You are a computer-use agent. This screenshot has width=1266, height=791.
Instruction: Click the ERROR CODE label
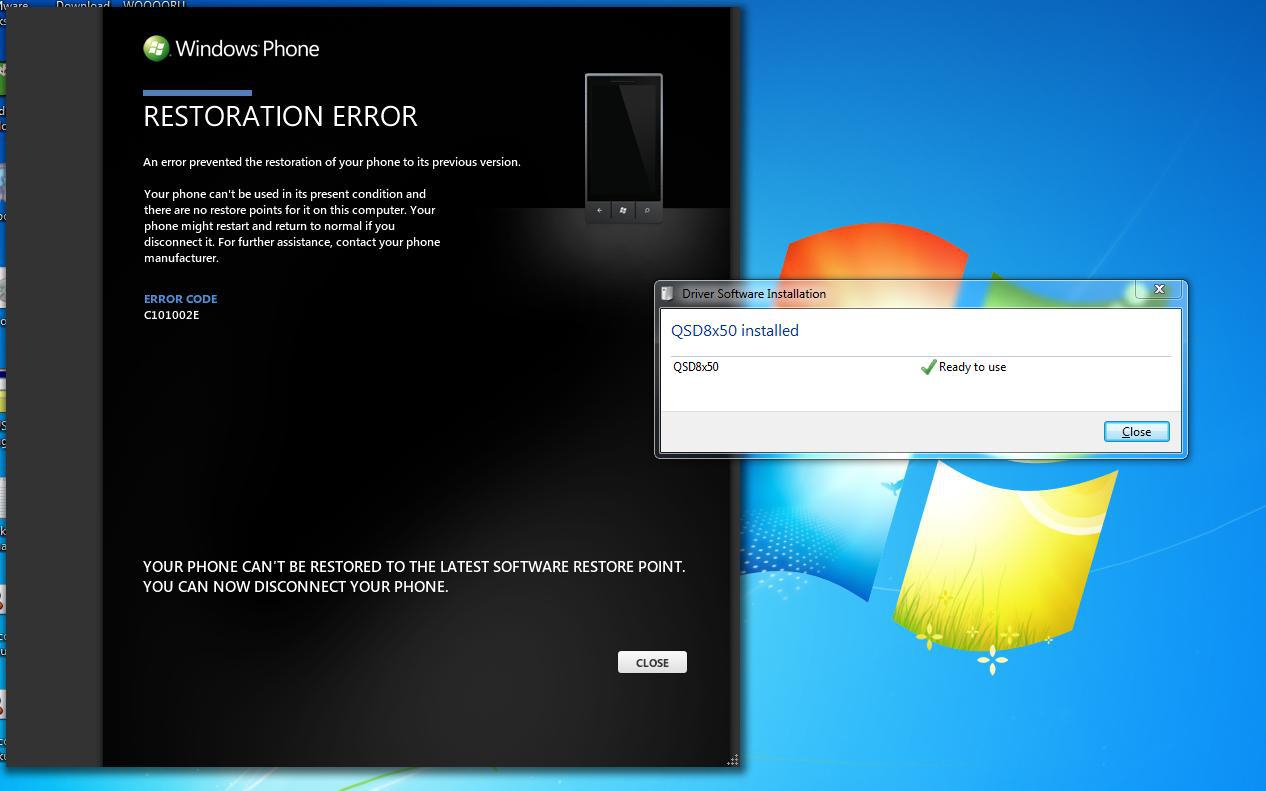180,299
